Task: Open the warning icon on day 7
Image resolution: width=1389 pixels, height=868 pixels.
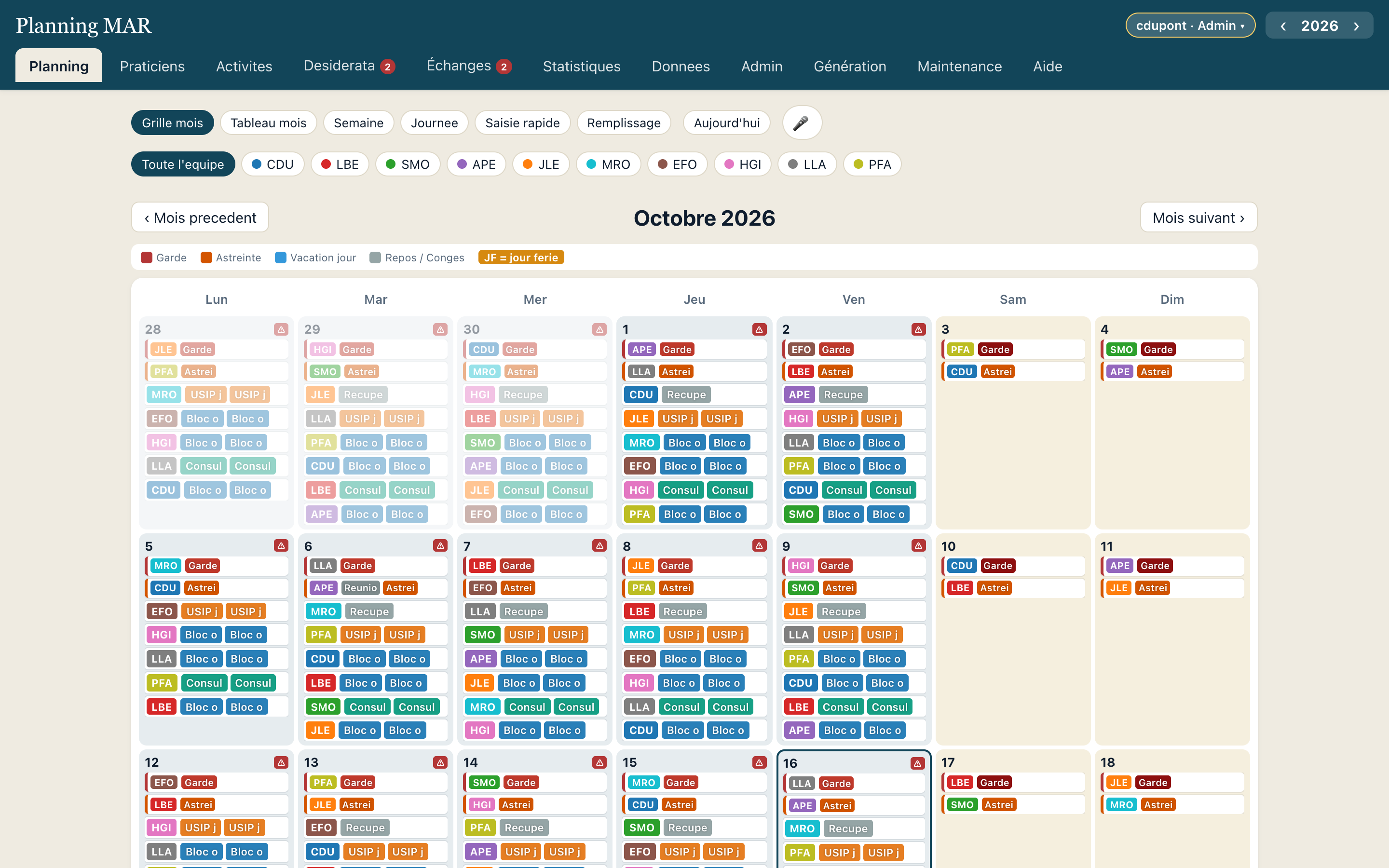Action: 599,546
